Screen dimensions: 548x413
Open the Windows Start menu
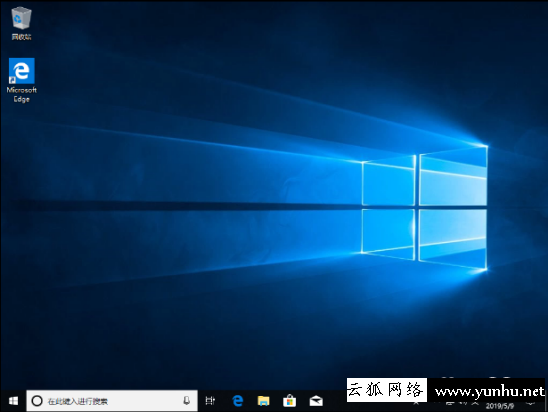tap(13, 401)
